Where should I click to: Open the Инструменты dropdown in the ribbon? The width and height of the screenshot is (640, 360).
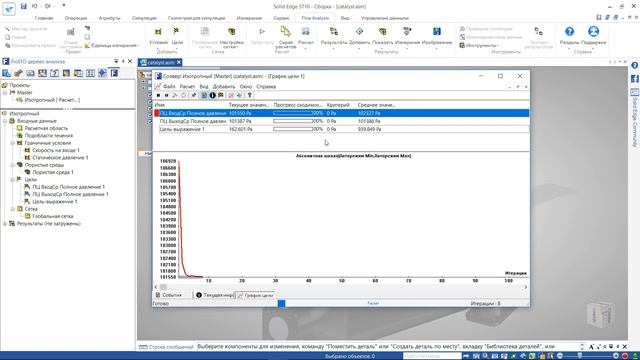tap(479, 45)
